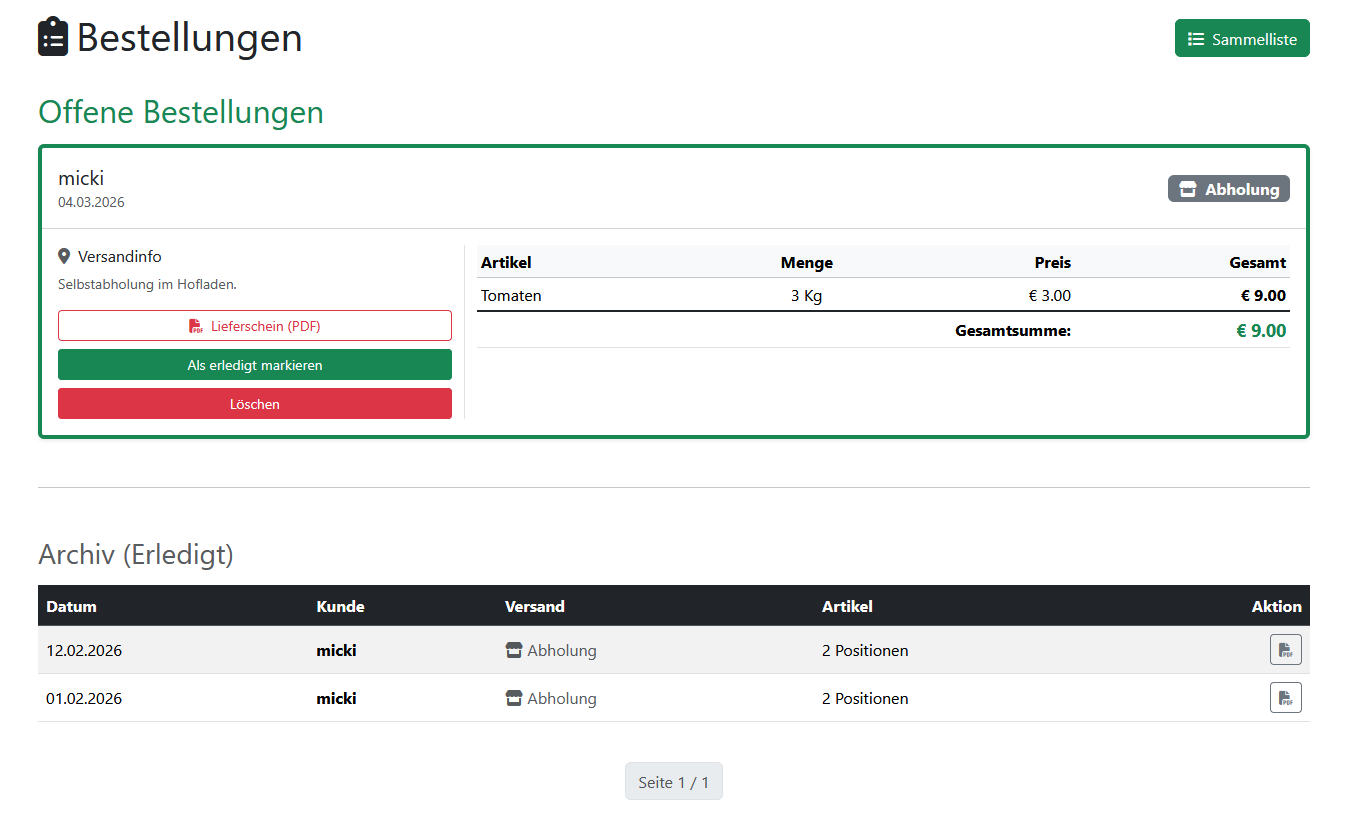Click the location pin icon next to Versandinfo
The image size is (1351, 815).
[65, 257]
